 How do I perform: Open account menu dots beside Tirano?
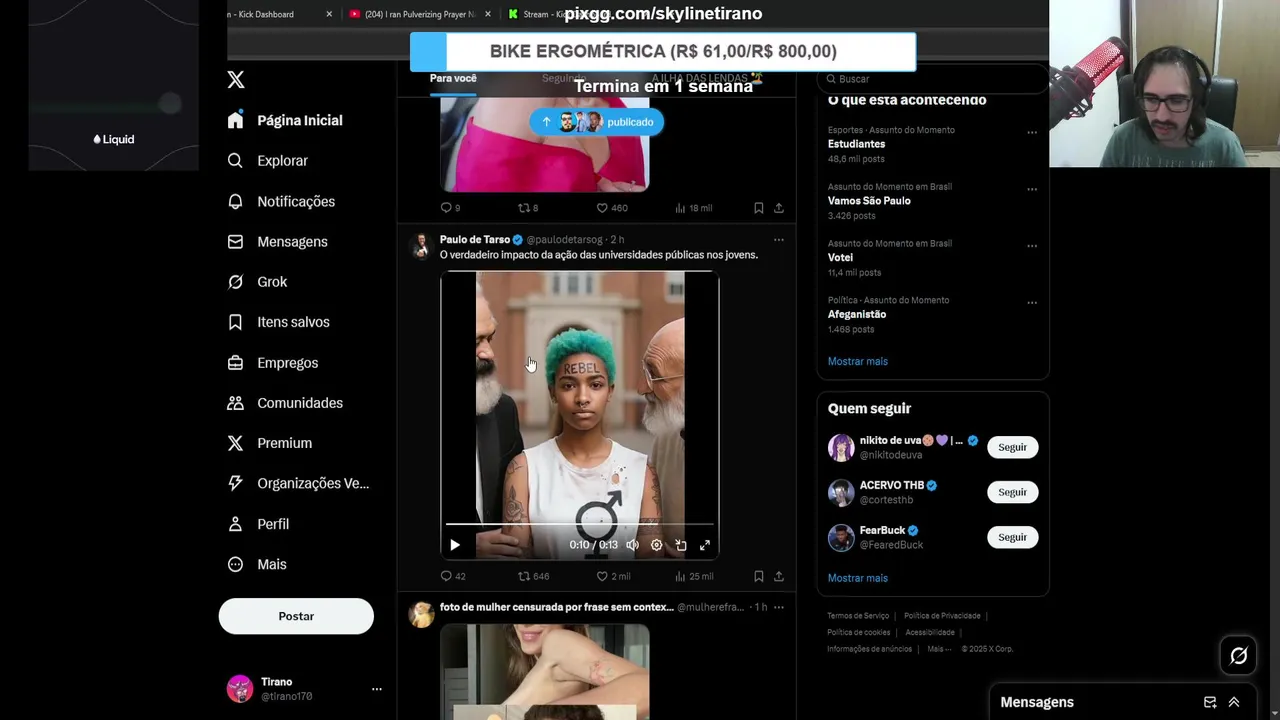tap(376, 689)
